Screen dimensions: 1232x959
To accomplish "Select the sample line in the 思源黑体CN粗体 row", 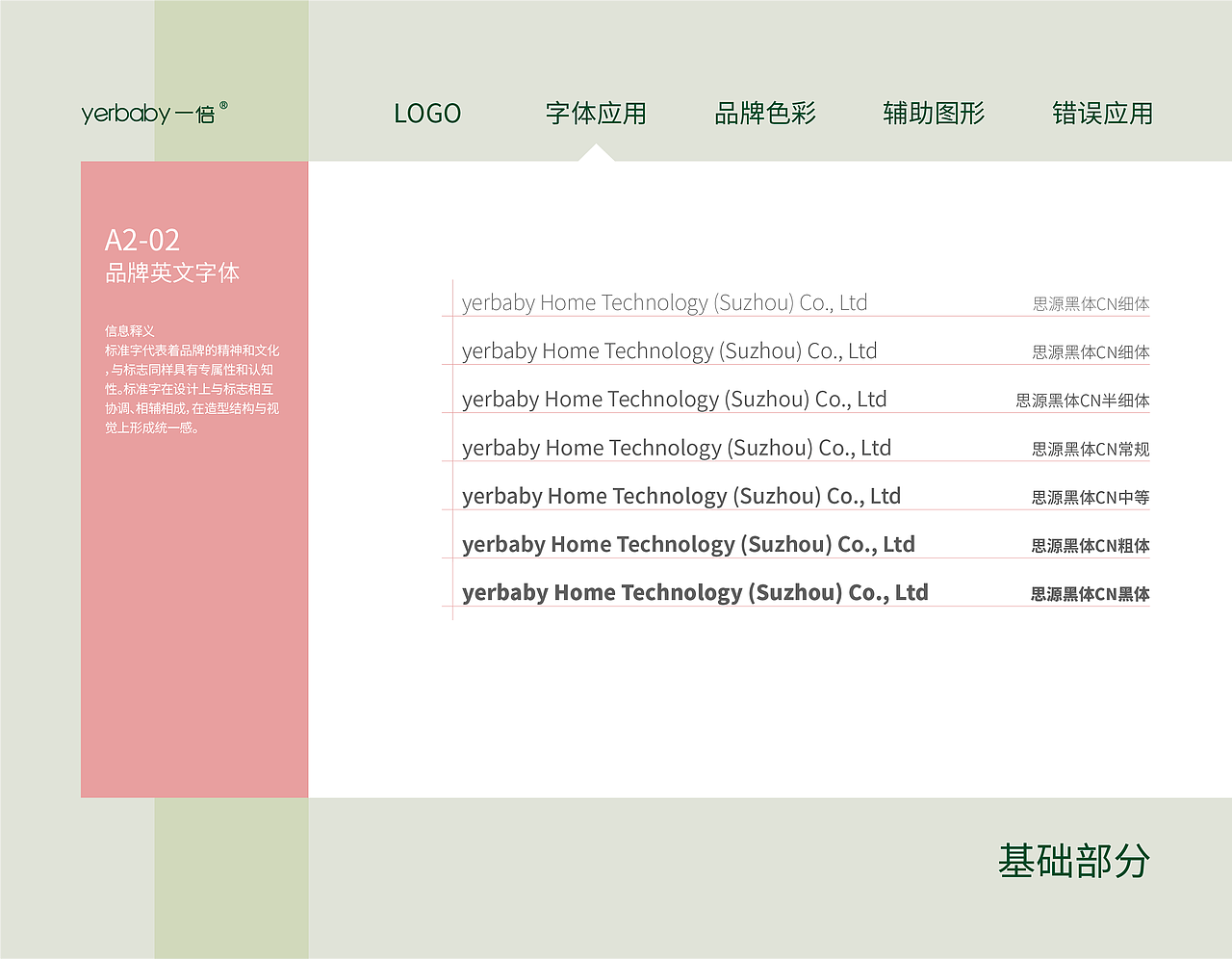I will tap(688, 544).
